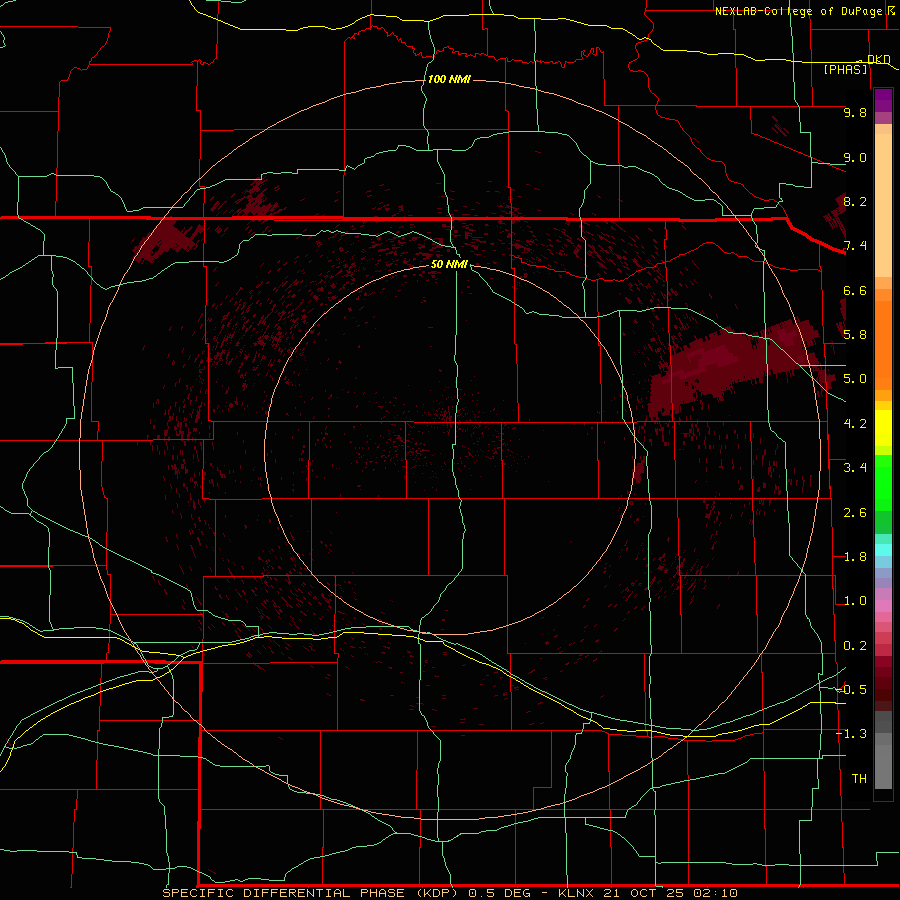The width and height of the screenshot is (900, 900).
Task: Click the TH label on the color scale
Action: tap(859, 779)
